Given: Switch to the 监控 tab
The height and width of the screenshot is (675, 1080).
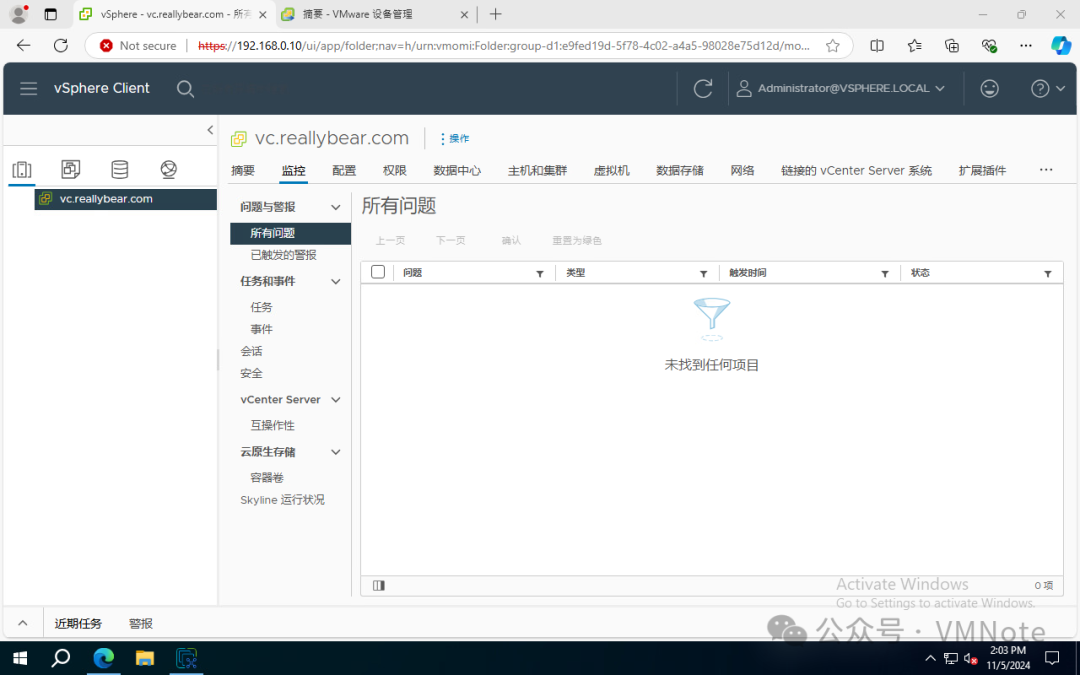Looking at the screenshot, I should click(x=293, y=170).
